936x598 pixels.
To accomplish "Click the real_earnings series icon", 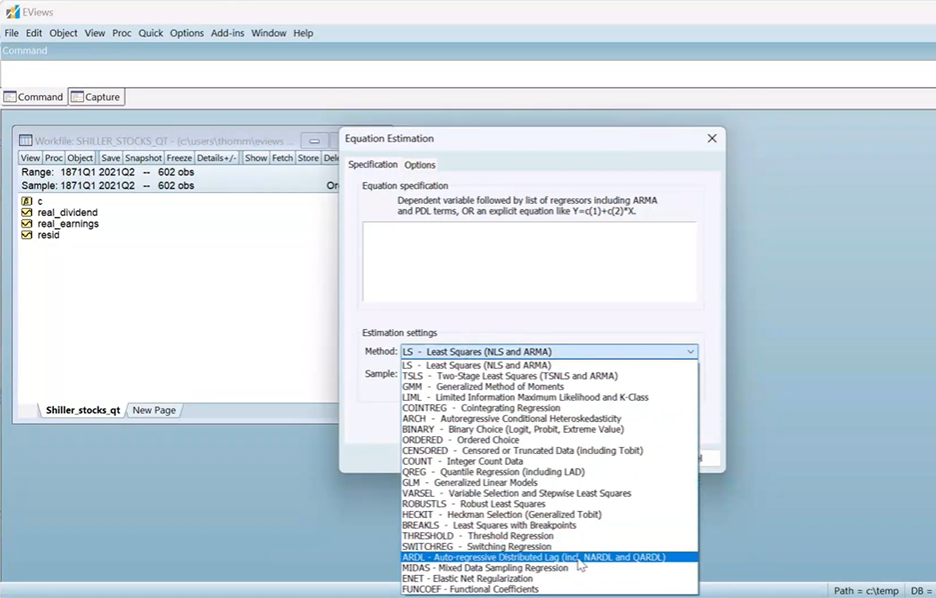I will coord(27,224).
